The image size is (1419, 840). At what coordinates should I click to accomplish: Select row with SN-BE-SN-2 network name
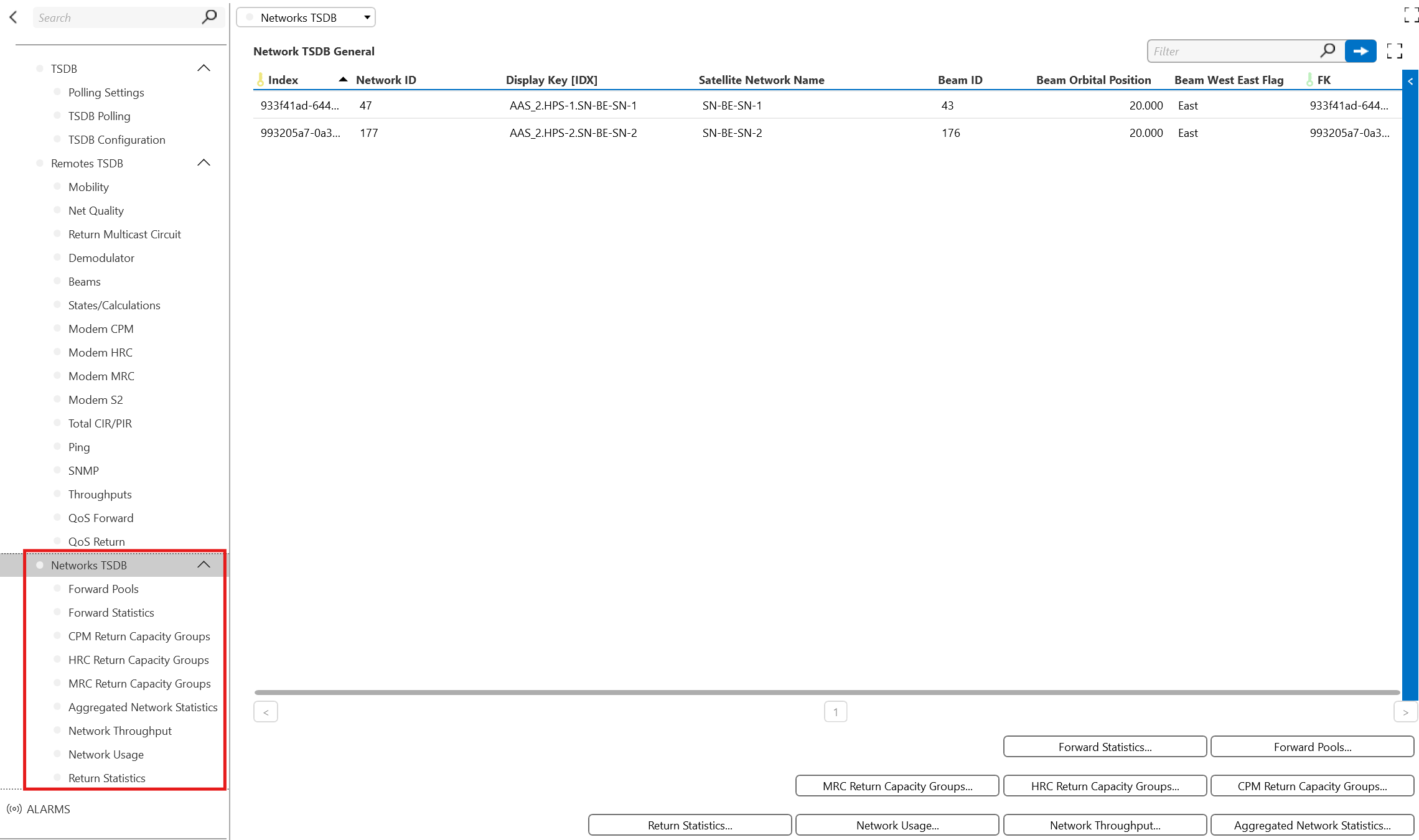coord(827,133)
